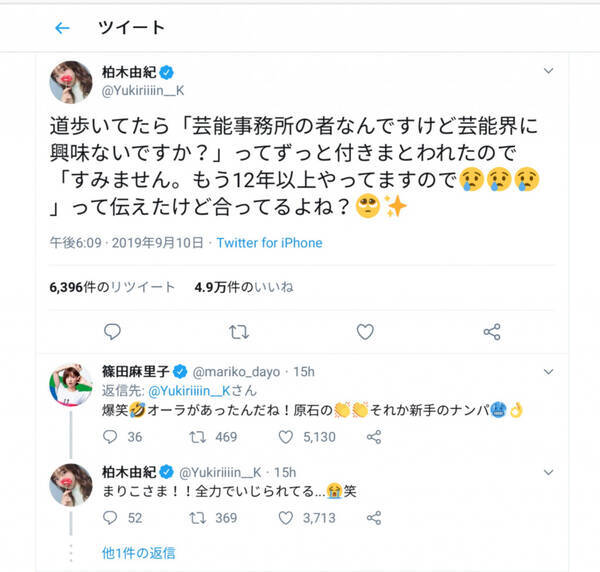
Task: Open options chevron on 柏木由紀's reply
Action: tap(547, 471)
